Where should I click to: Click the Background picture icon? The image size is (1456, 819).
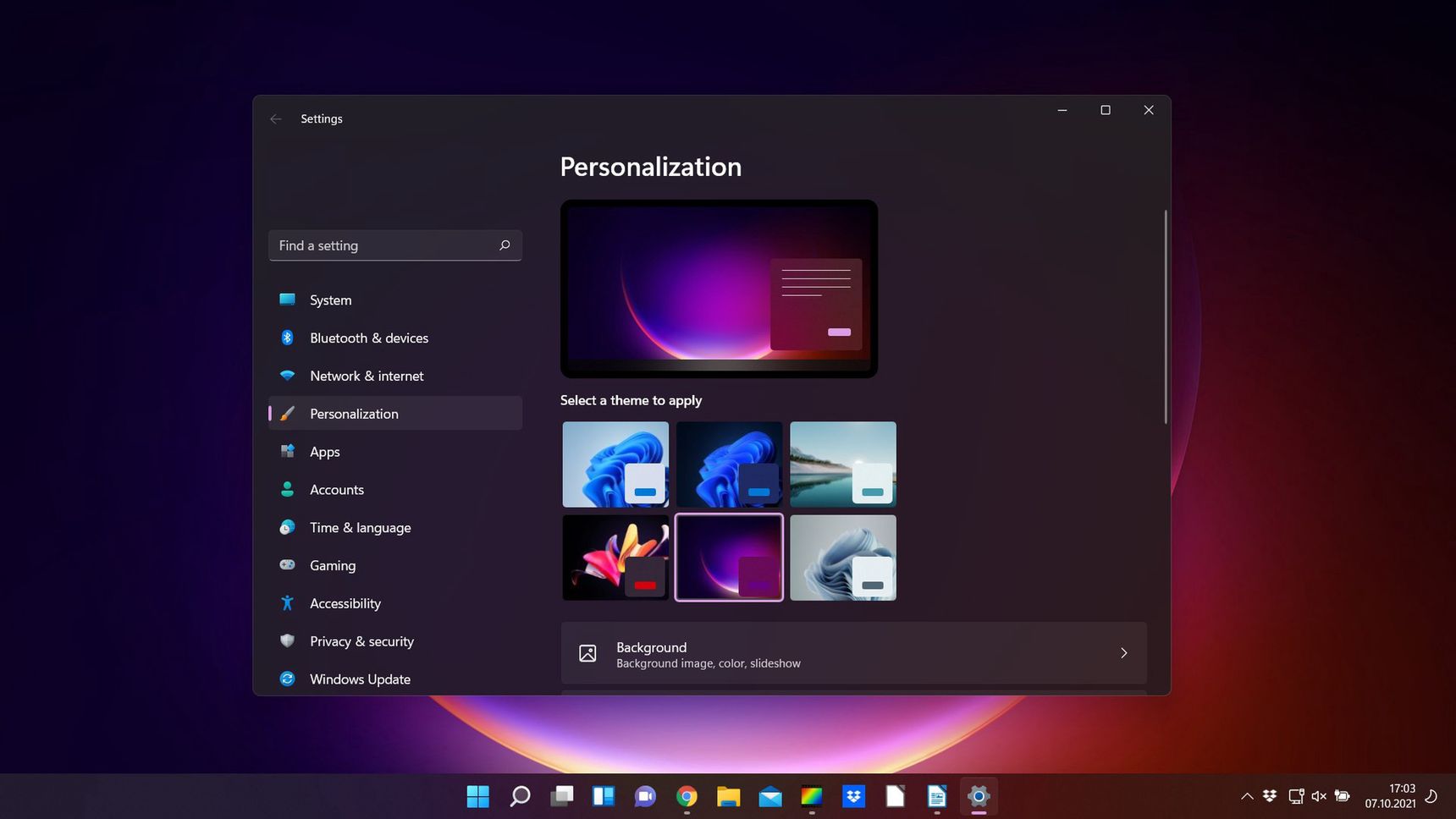click(587, 653)
